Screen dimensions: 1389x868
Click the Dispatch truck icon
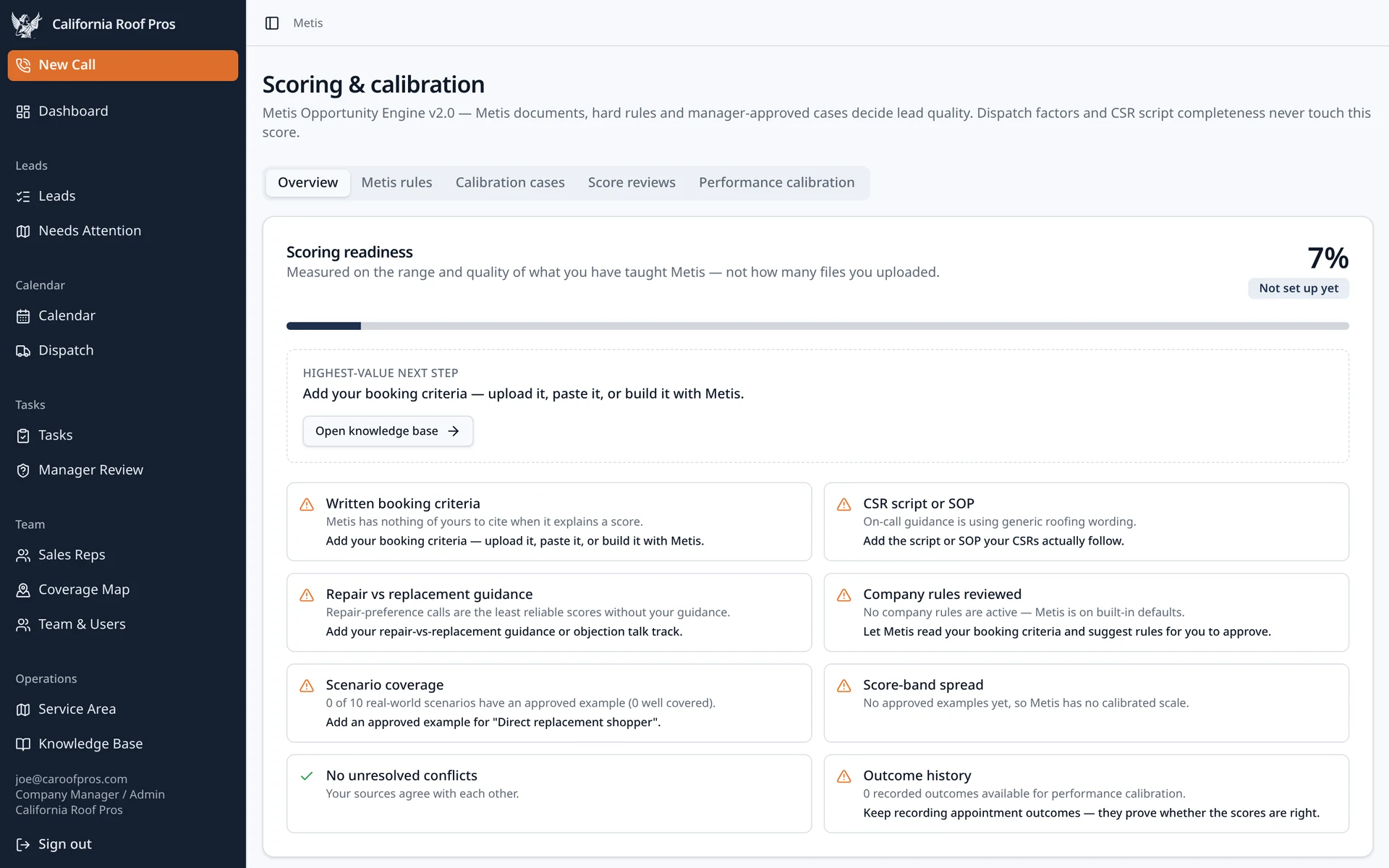point(23,351)
